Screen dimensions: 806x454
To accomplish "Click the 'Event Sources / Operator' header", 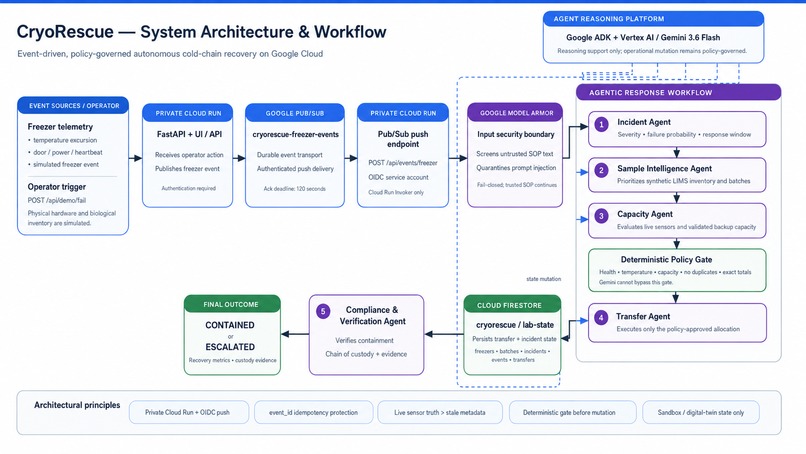I will (74, 105).
